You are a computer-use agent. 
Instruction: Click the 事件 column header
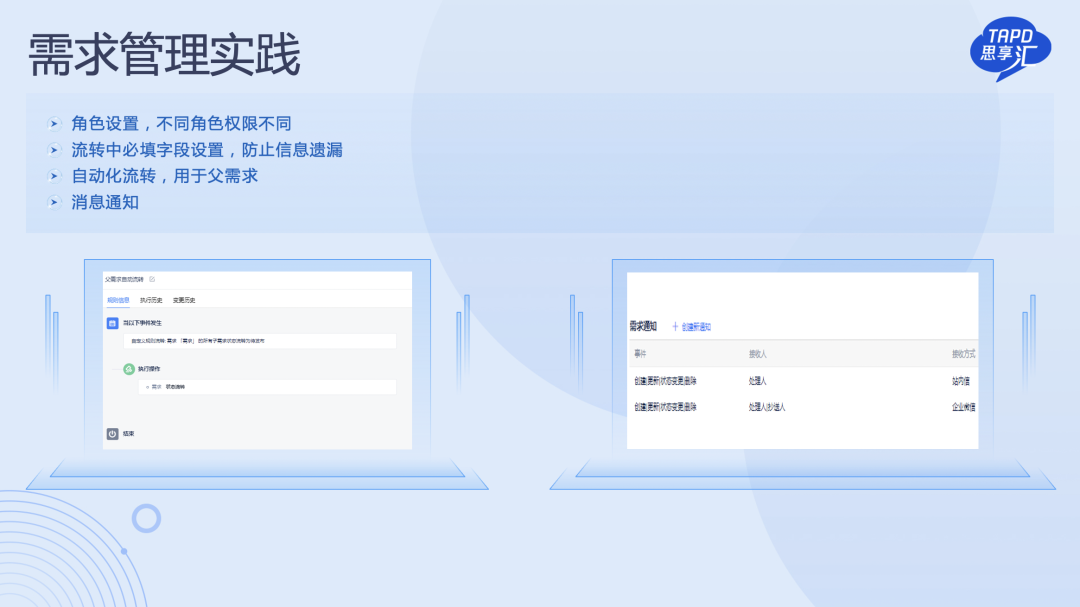click(x=641, y=354)
